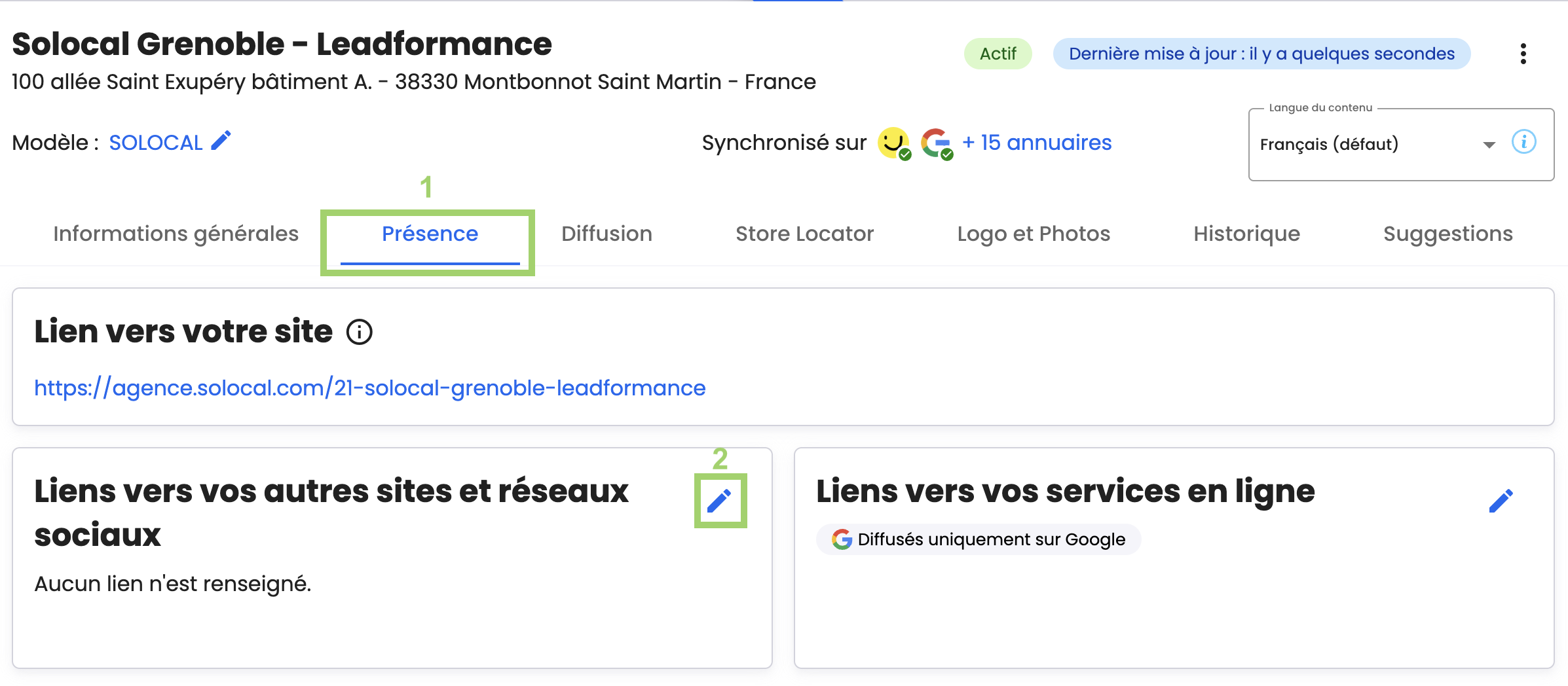This screenshot has width=1568, height=686.
Task: Select the Présence tab
Action: pyautogui.click(x=430, y=234)
